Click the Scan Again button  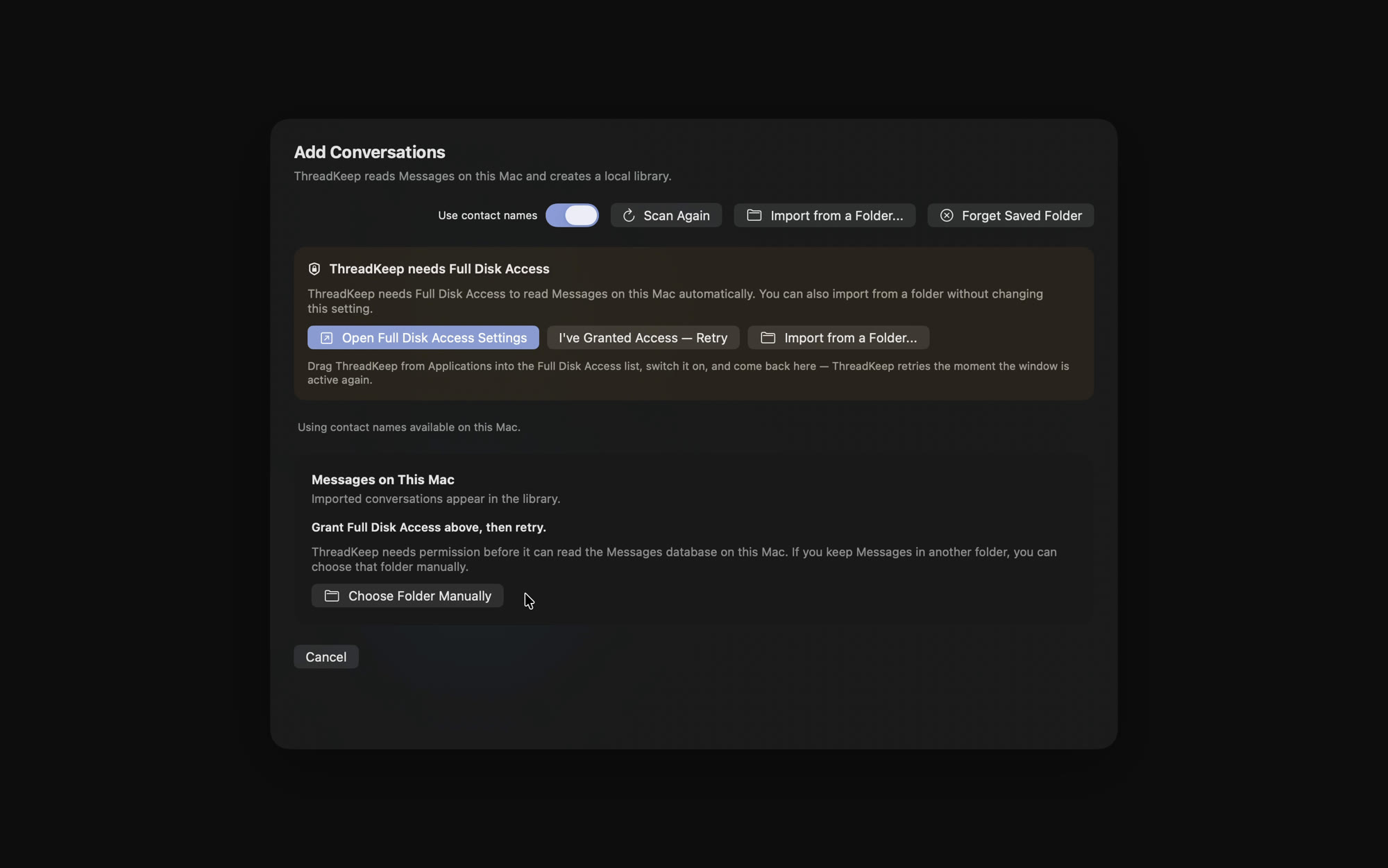coord(666,215)
